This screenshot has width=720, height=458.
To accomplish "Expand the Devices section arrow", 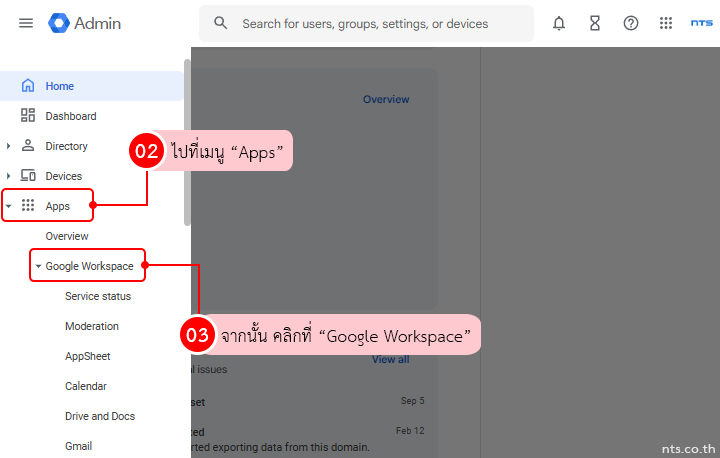I will pyautogui.click(x=9, y=176).
